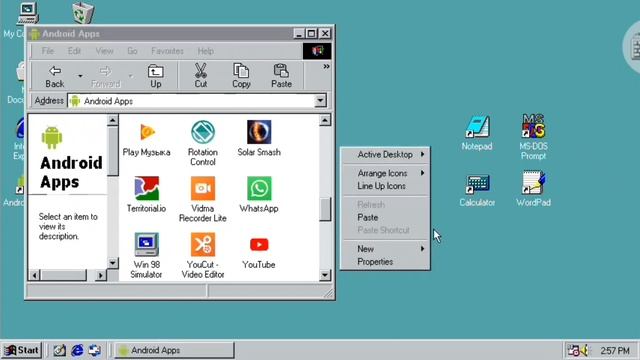Click the Back toolbar button

[x=55, y=76]
